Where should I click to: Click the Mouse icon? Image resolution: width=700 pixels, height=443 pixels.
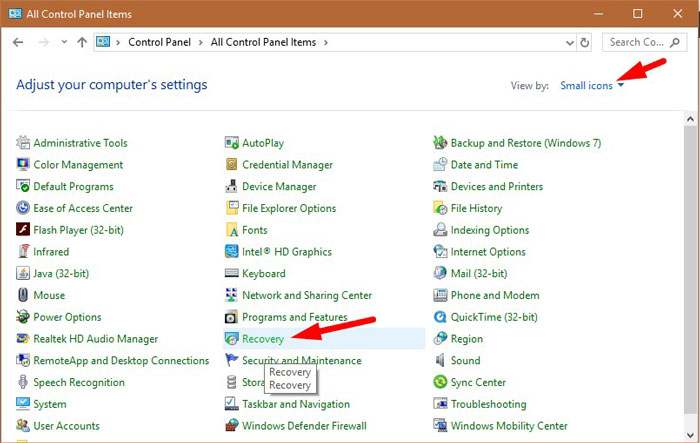(x=23, y=295)
